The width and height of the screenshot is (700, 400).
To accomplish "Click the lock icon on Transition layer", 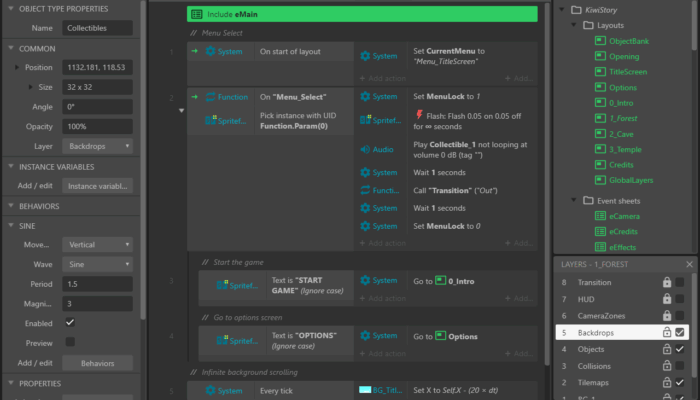I will (x=667, y=283).
